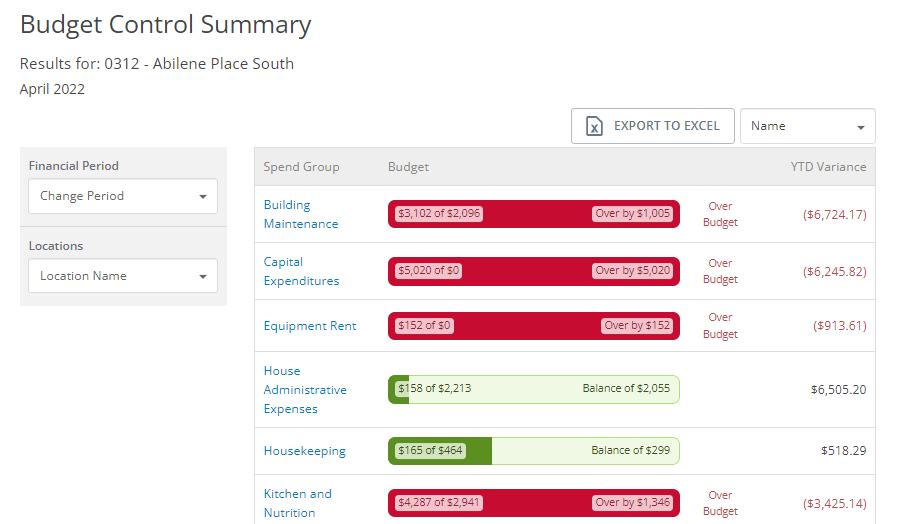Click the Building Maintenance red budget bar
Screen dimensions: 909x524
pos(533,214)
